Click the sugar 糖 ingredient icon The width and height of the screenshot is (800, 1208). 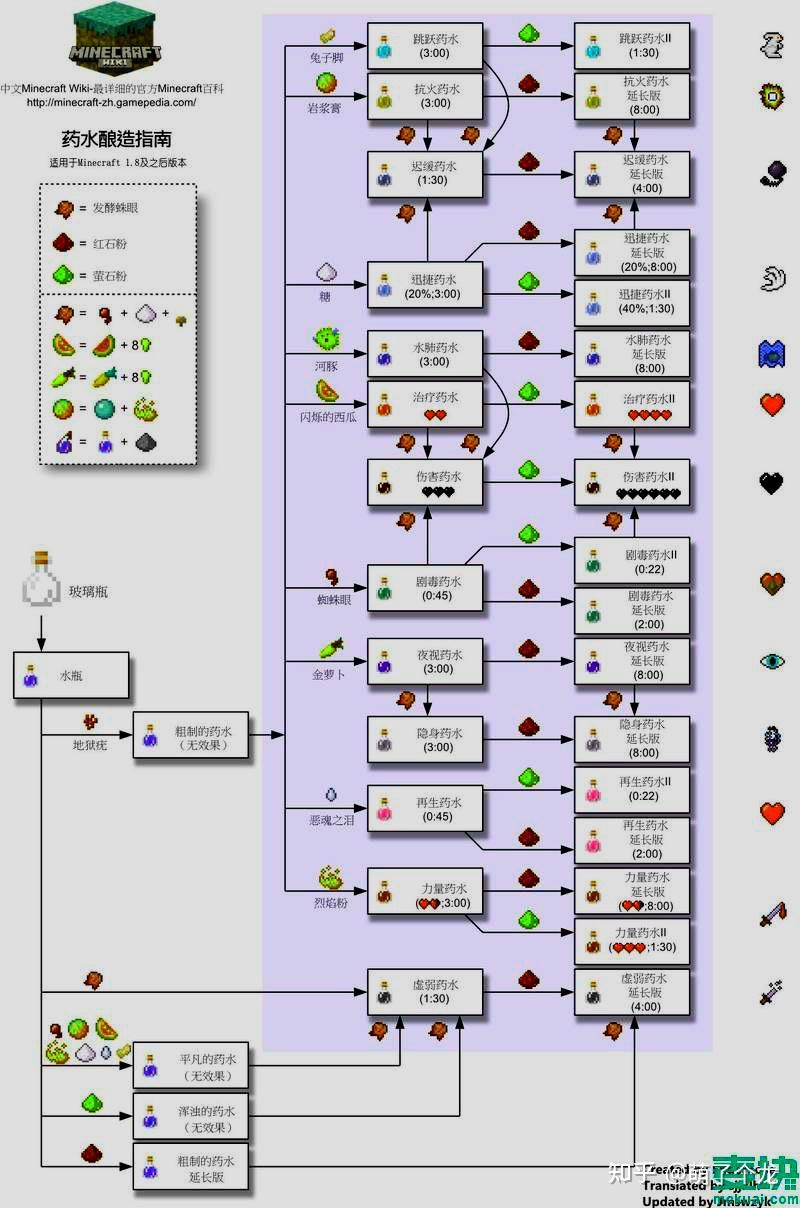click(x=327, y=272)
